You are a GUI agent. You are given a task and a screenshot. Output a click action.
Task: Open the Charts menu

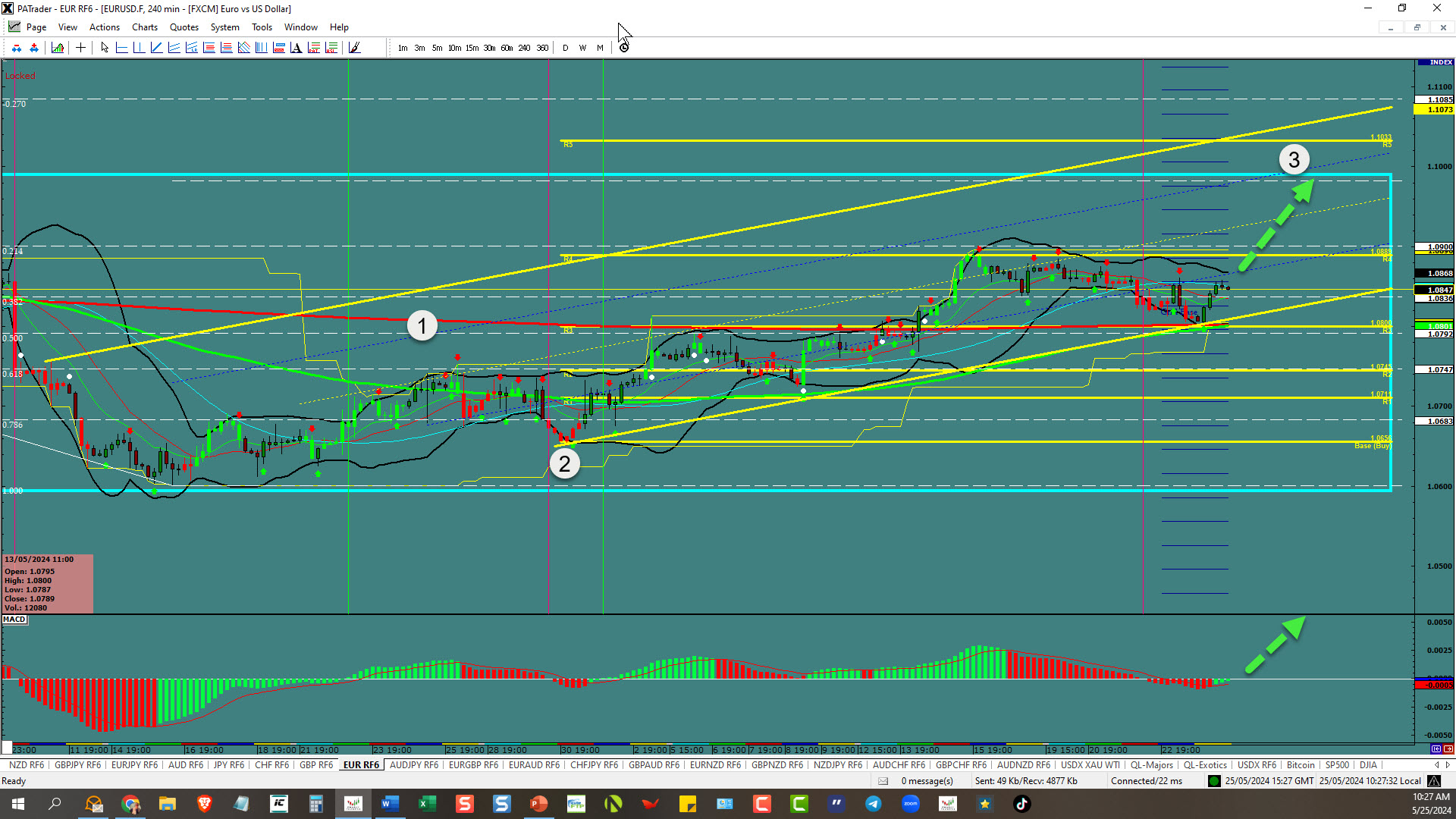click(x=144, y=27)
